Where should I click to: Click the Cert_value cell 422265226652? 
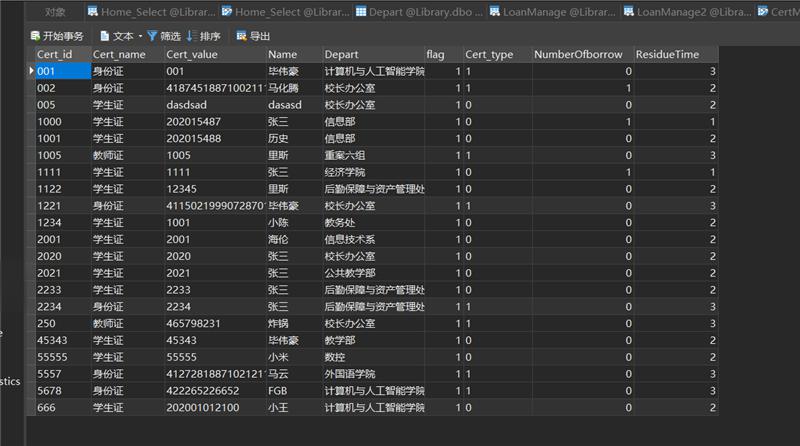point(215,391)
